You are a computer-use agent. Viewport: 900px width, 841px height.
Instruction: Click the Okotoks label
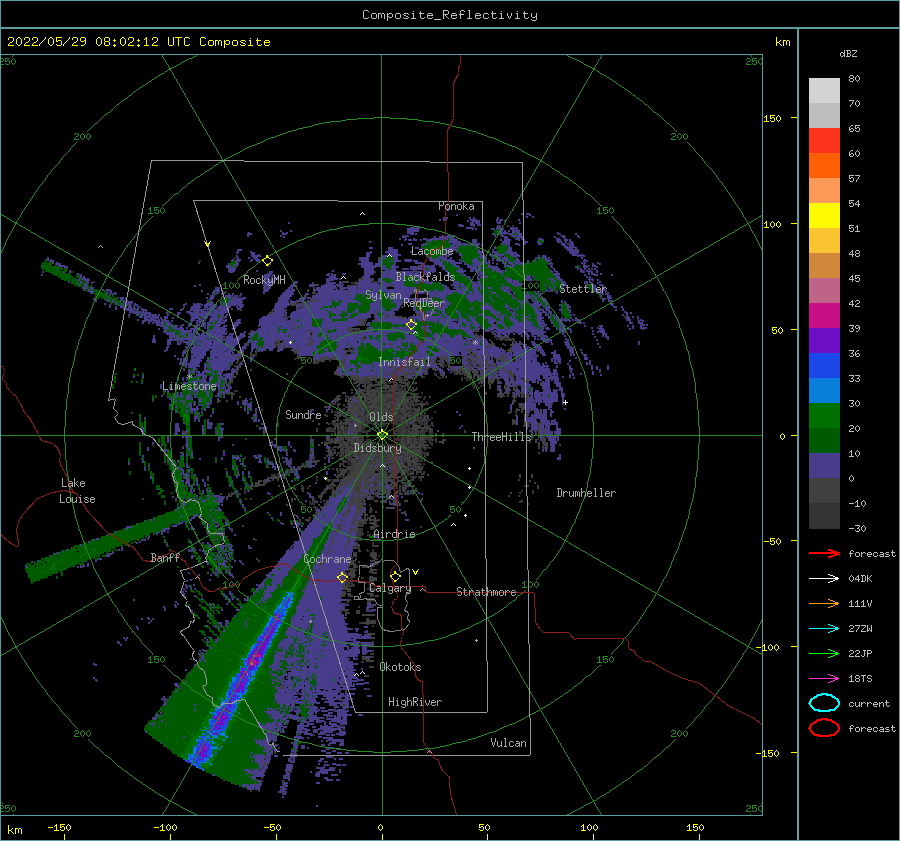click(400, 667)
